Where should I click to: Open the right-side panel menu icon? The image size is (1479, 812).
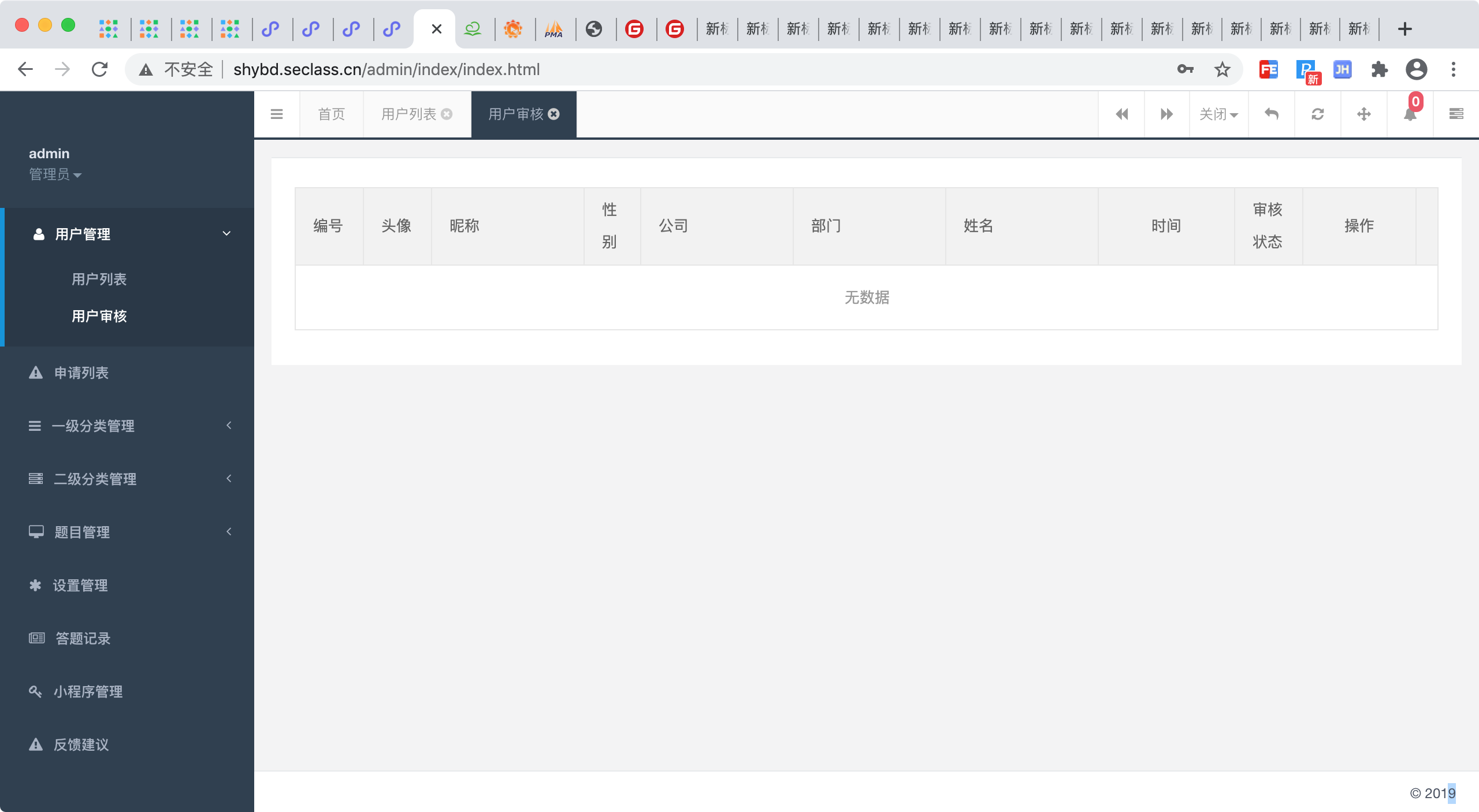pos(1456,114)
